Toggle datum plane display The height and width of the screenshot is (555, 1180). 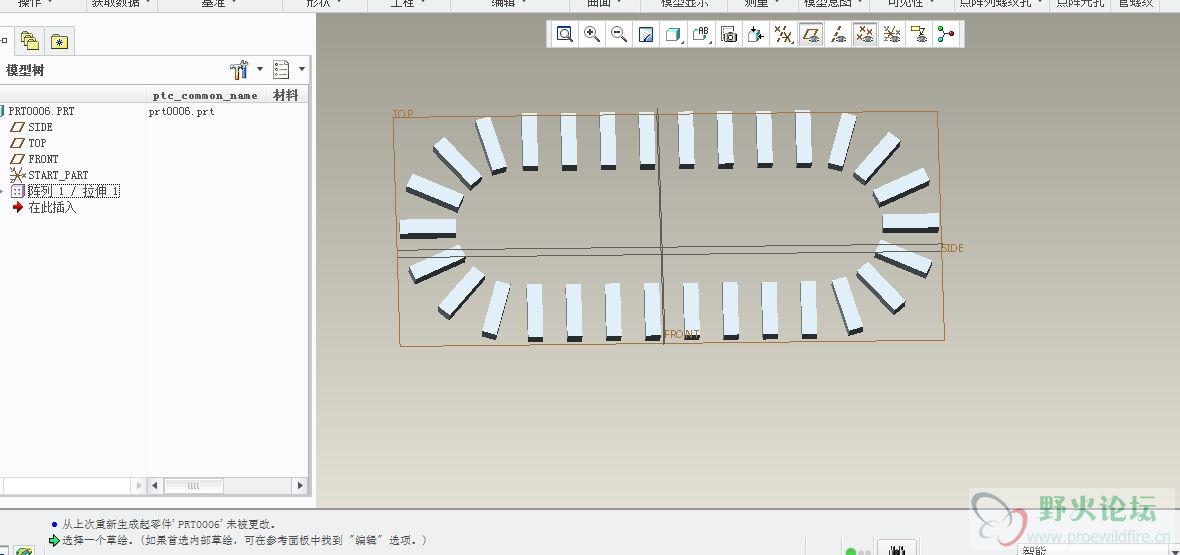[810, 34]
